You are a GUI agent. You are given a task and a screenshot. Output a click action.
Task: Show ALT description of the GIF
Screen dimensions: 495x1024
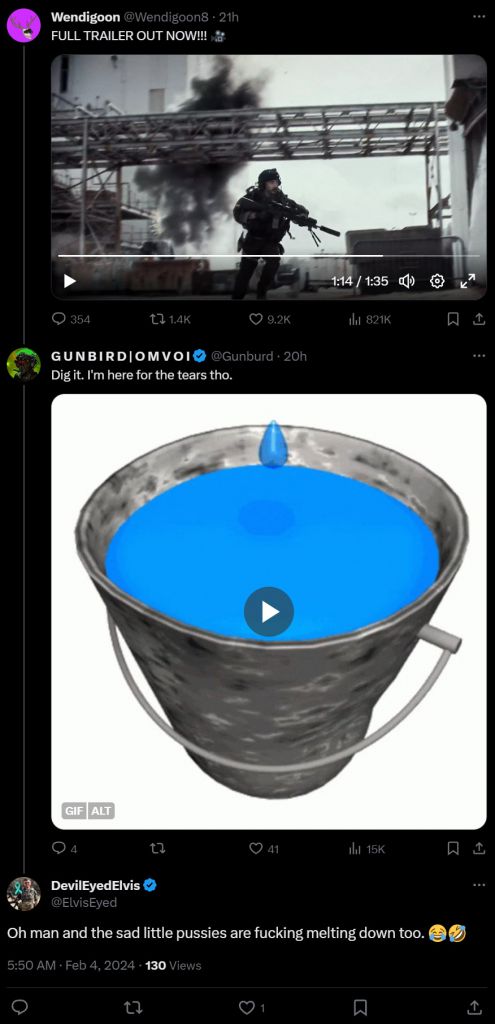[x=101, y=811]
